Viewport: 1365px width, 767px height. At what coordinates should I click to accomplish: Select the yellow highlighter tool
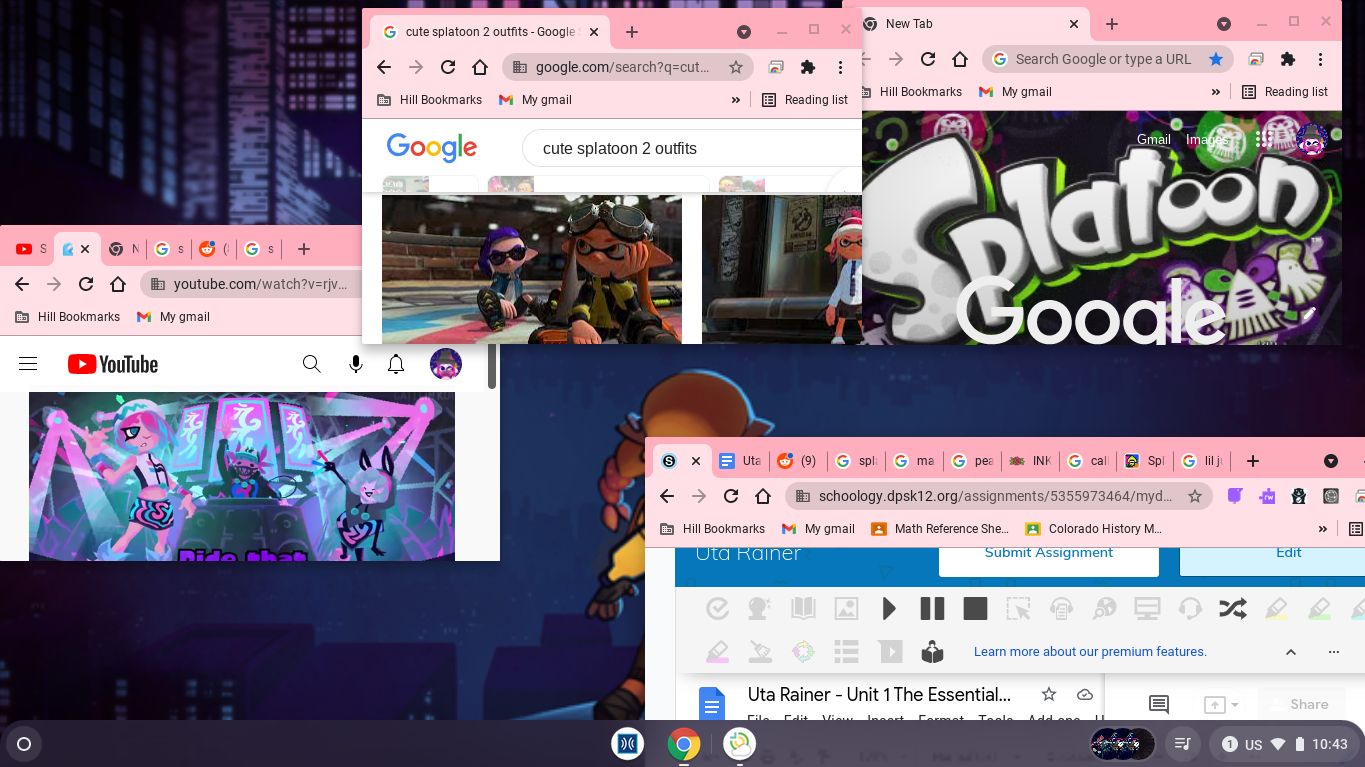coord(1276,608)
